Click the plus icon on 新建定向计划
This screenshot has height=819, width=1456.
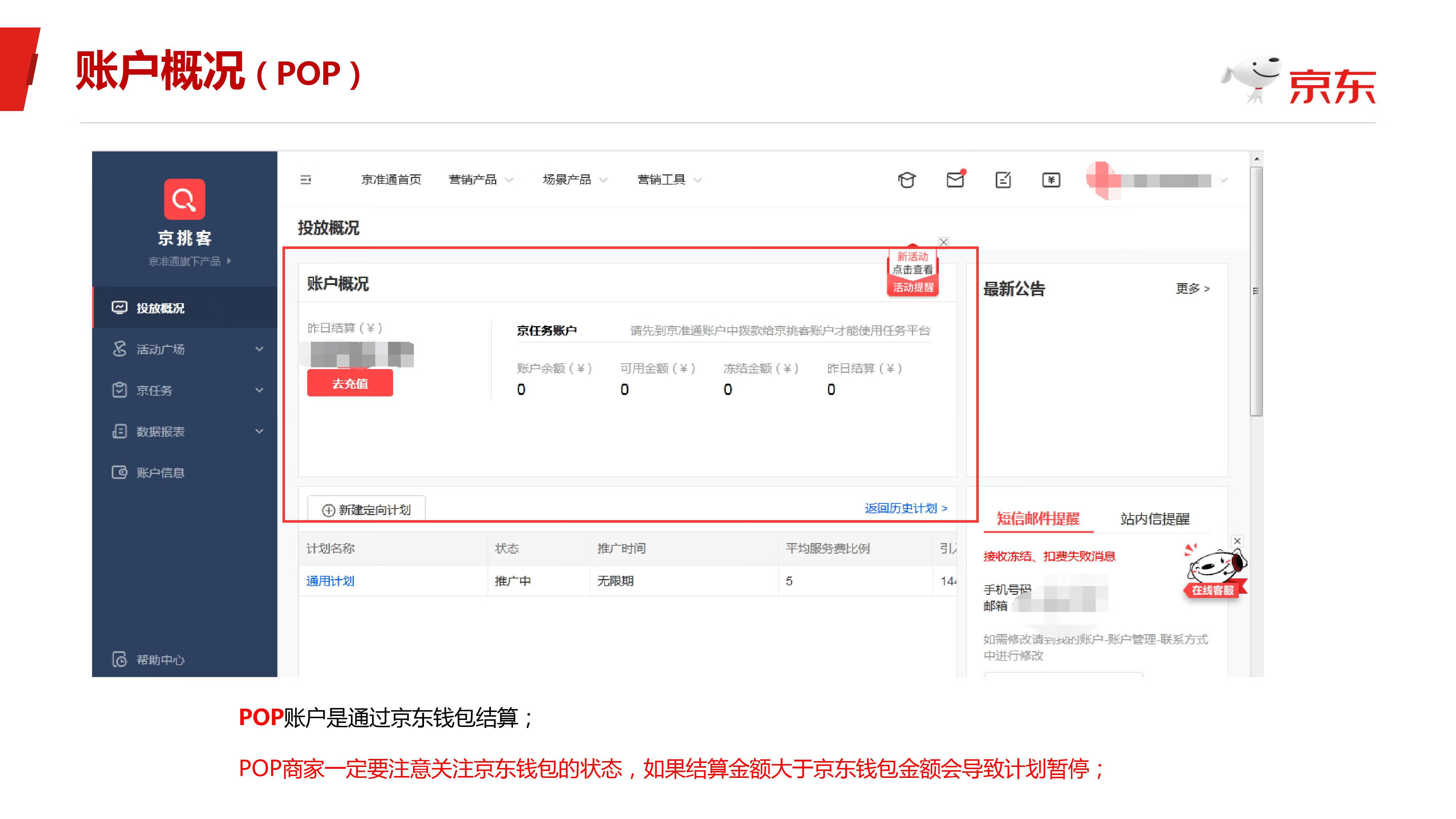pyautogui.click(x=328, y=510)
